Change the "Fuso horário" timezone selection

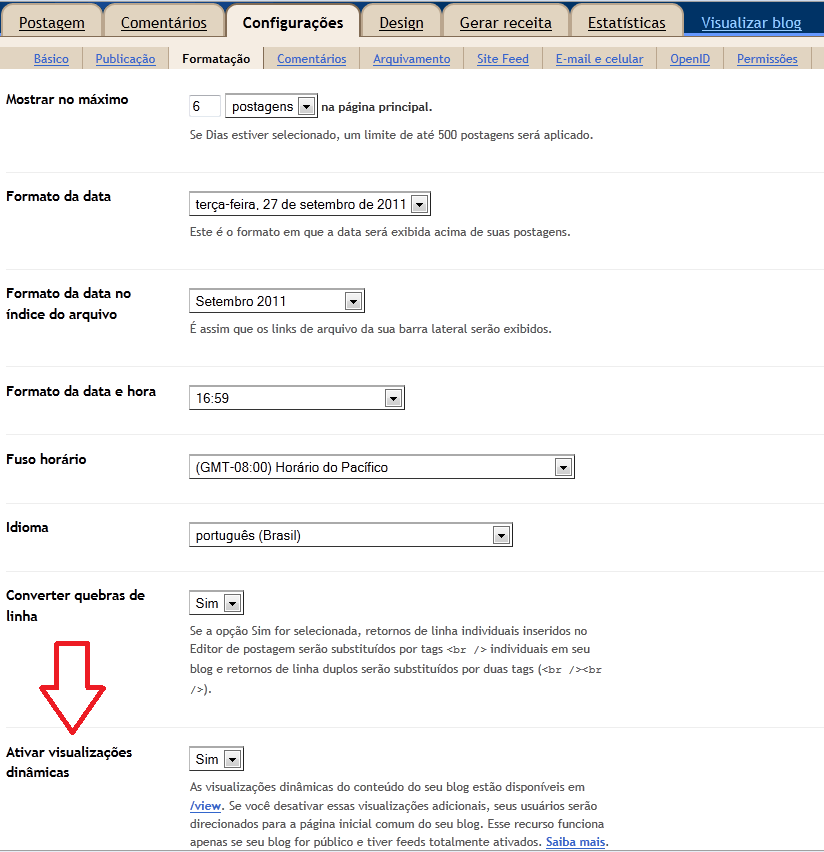[565, 466]
